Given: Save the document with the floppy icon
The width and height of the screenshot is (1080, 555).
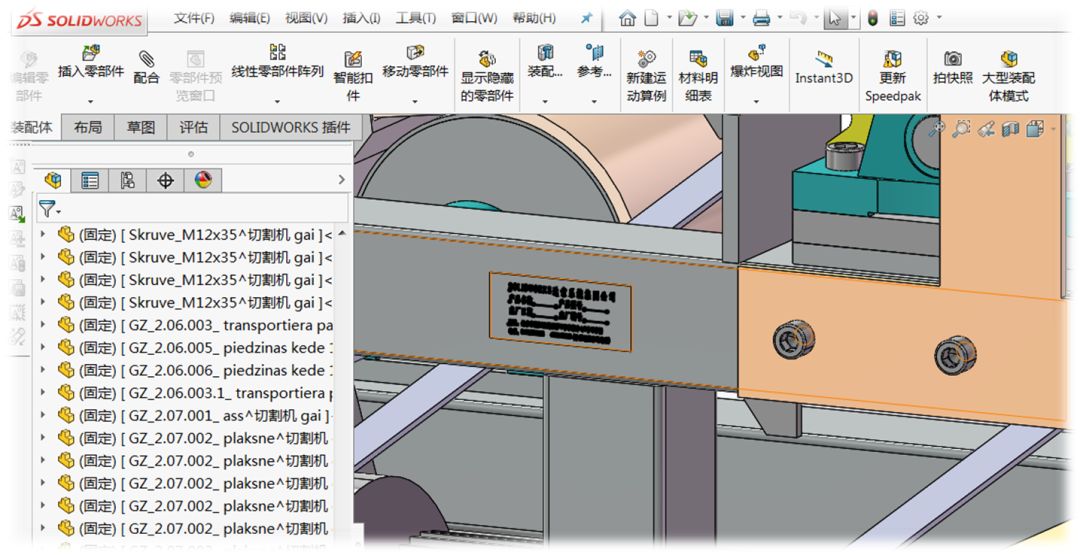Looking at the screenshot, I should click(725, 19).
